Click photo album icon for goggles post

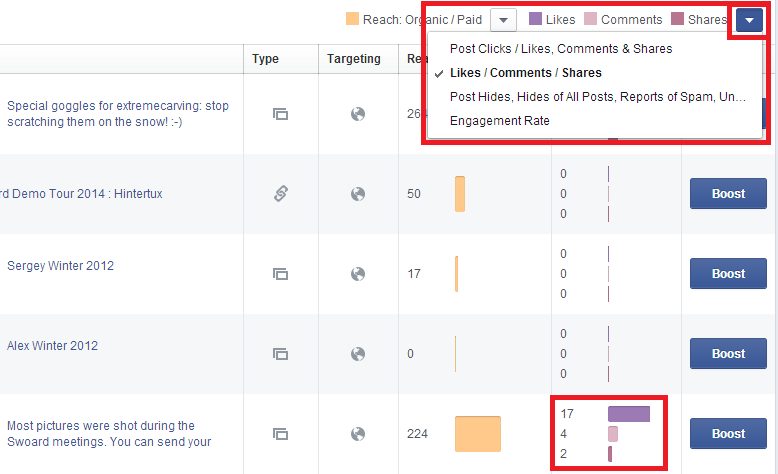pos(281,114)
